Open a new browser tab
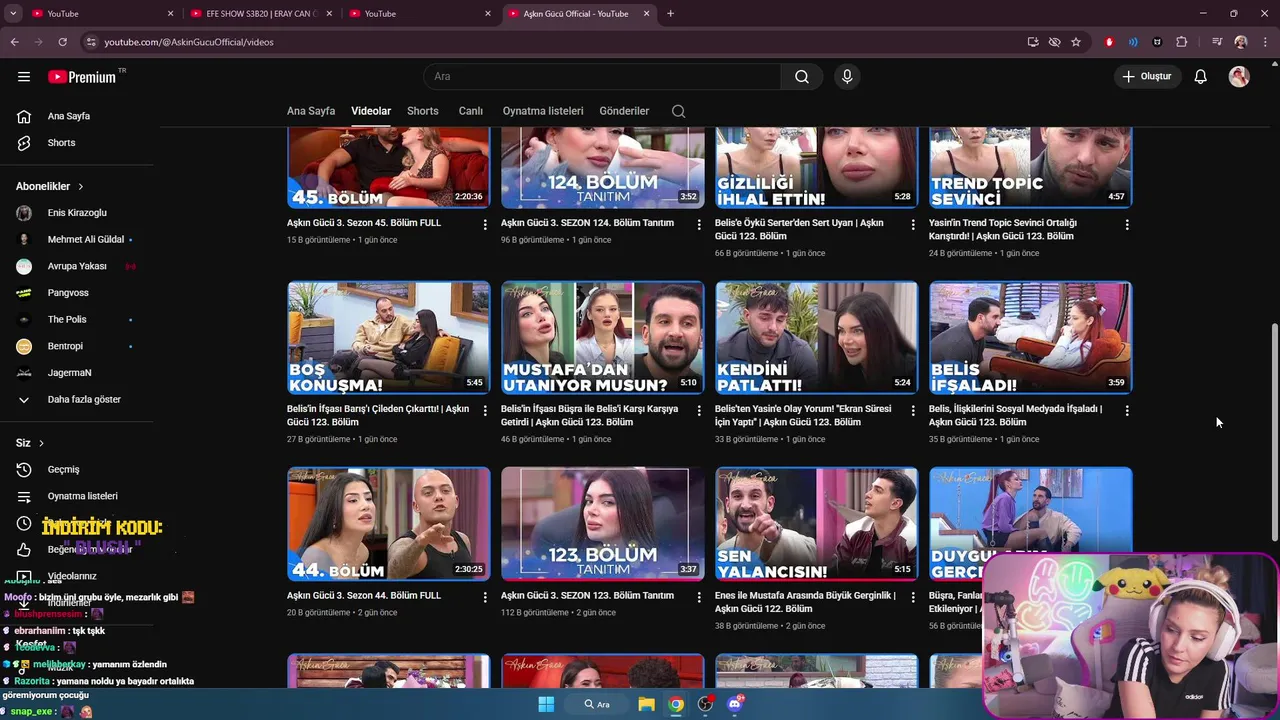Image resolution: width=1280 pixels, height=720 pixels. click(670, 14)
